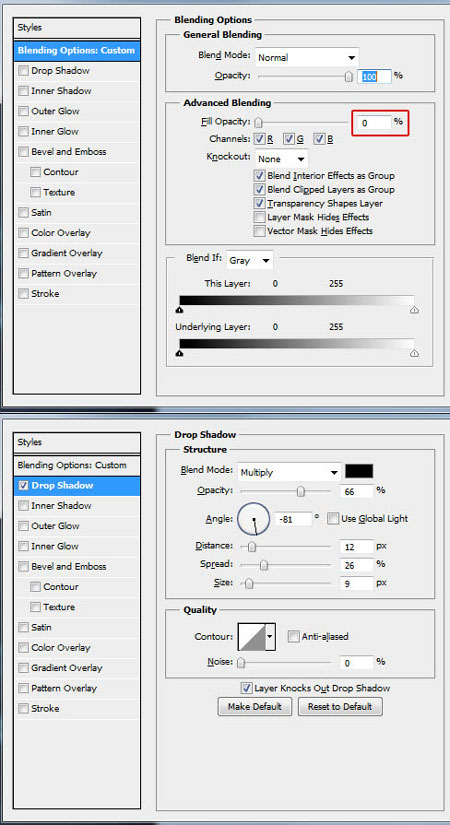Image resolution: width=450 pixels, height=825 pixels.
Task: Toggle the B channel checkbox
Action: [319, 139]
